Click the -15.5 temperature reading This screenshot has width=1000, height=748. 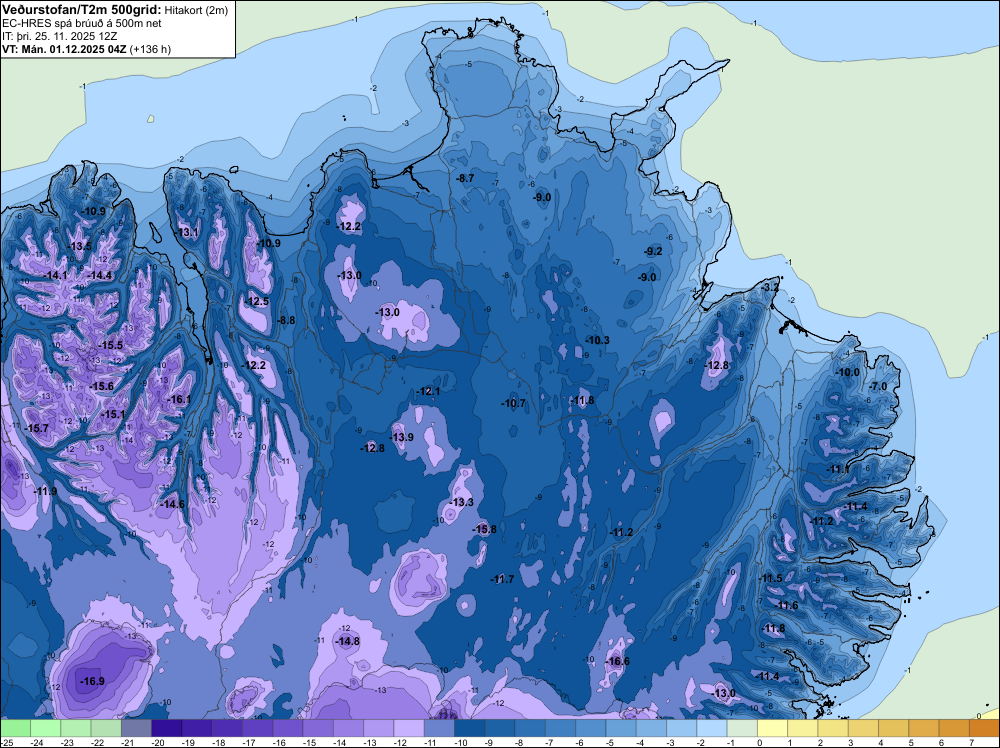[x=110, y=345]
